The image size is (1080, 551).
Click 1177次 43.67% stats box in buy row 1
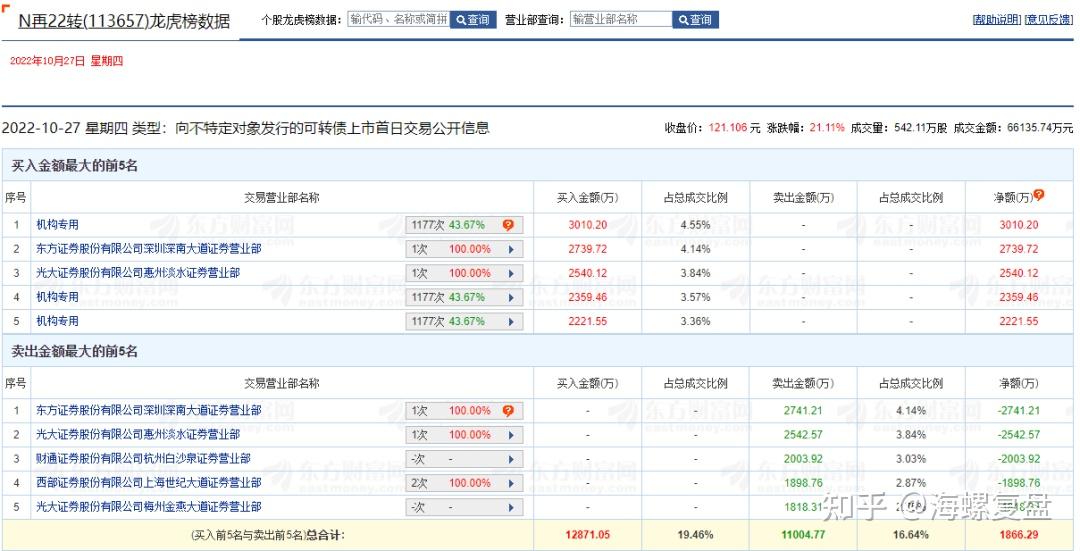[464, 225]
